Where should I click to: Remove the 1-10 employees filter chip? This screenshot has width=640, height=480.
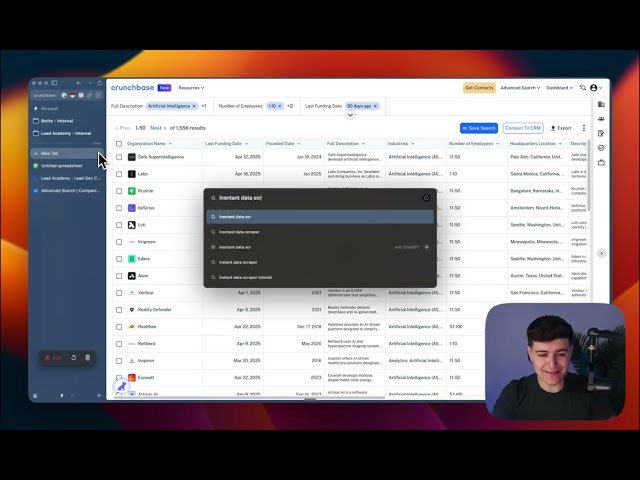tap(280, 106)
